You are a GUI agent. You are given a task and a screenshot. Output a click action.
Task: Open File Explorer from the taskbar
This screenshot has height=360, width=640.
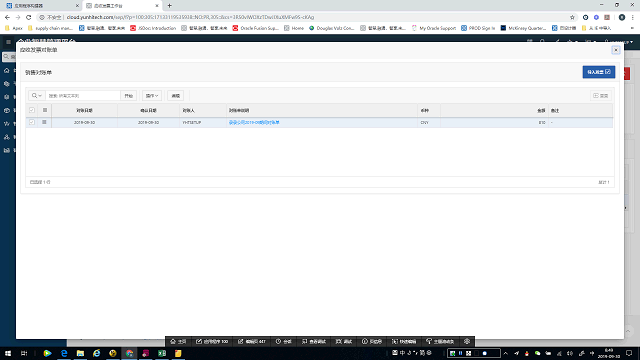(80, 353)
